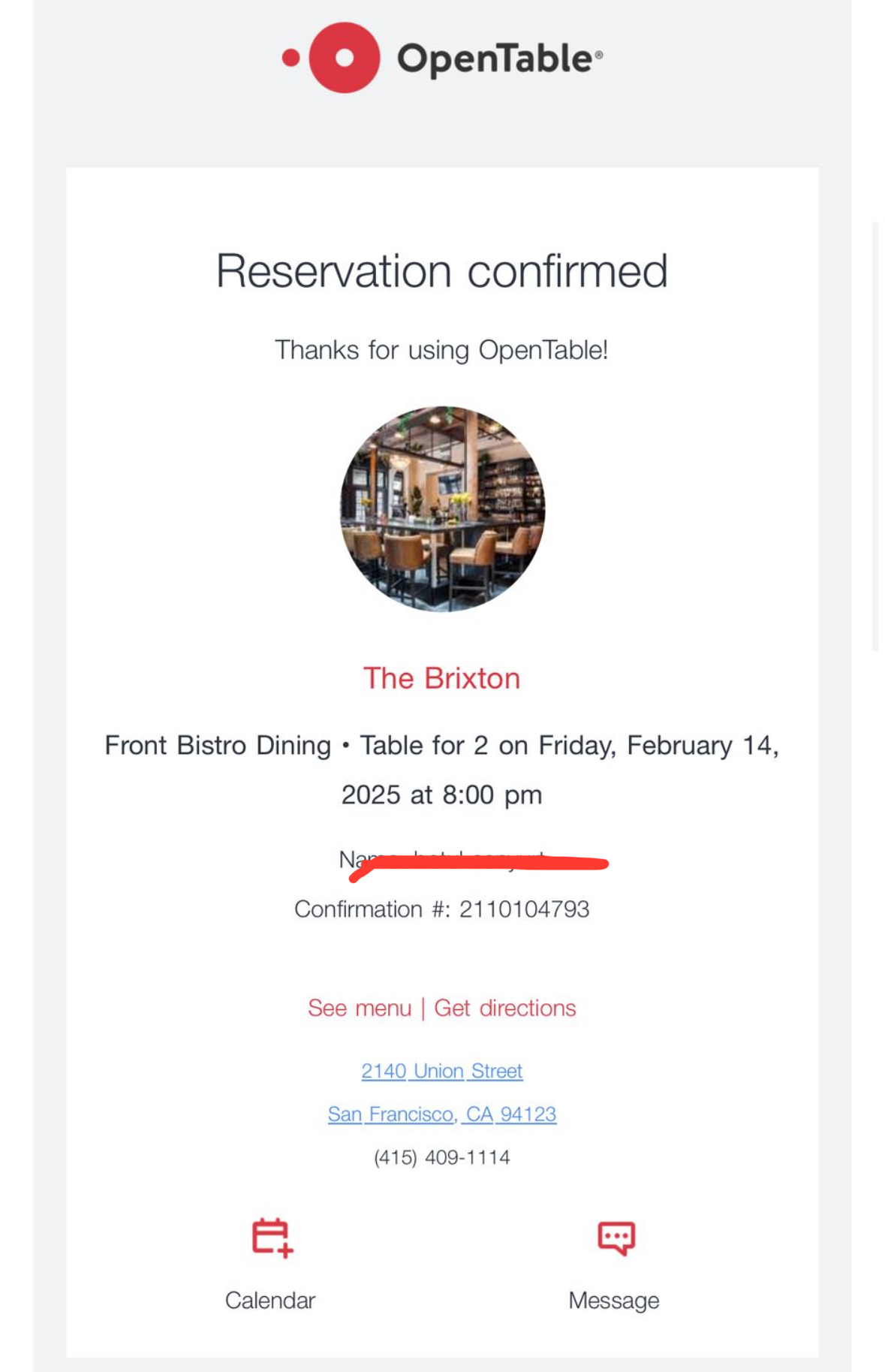Click the Calendar text label

(270, 1300)
